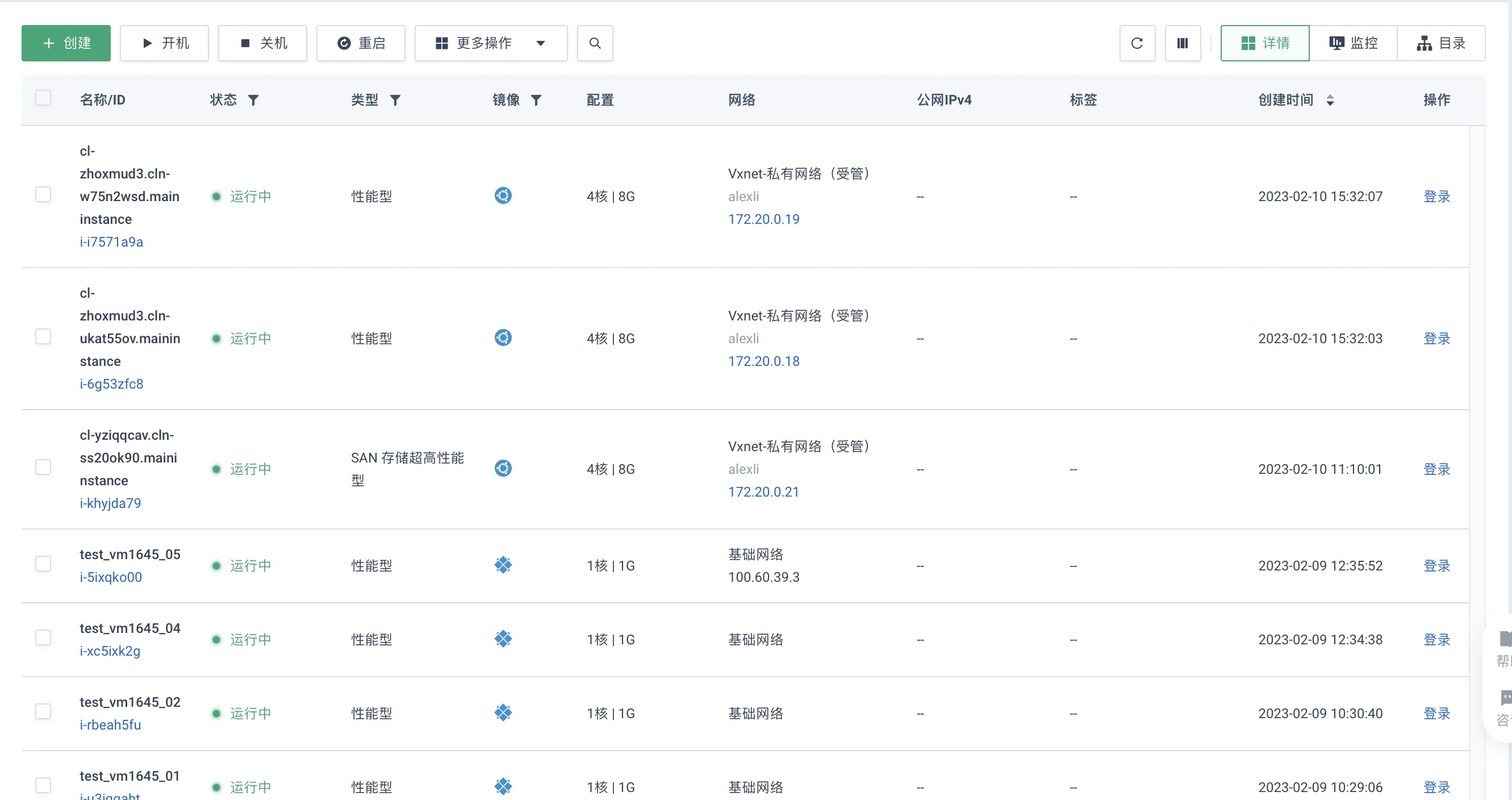Open the dropdown arrow inside 更多操作 button
Viewport: 1512px width, 800px height.
pyautogui.click(x=541, y=43)
